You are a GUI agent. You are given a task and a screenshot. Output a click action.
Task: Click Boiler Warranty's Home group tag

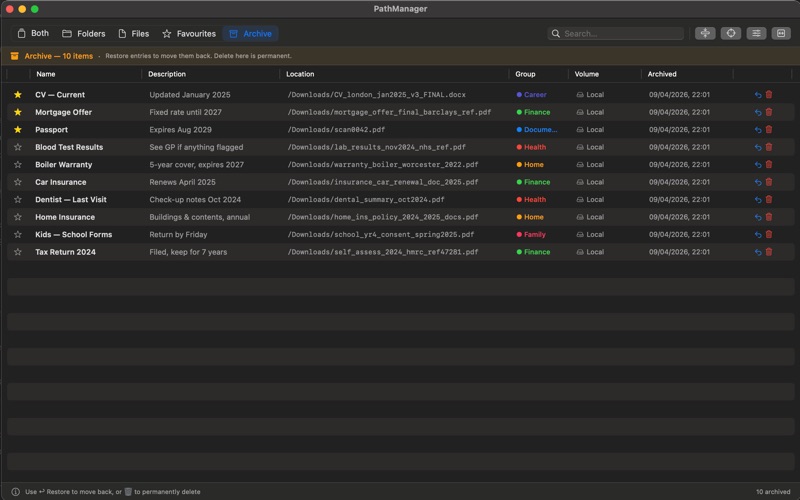[x=530, y=164]
